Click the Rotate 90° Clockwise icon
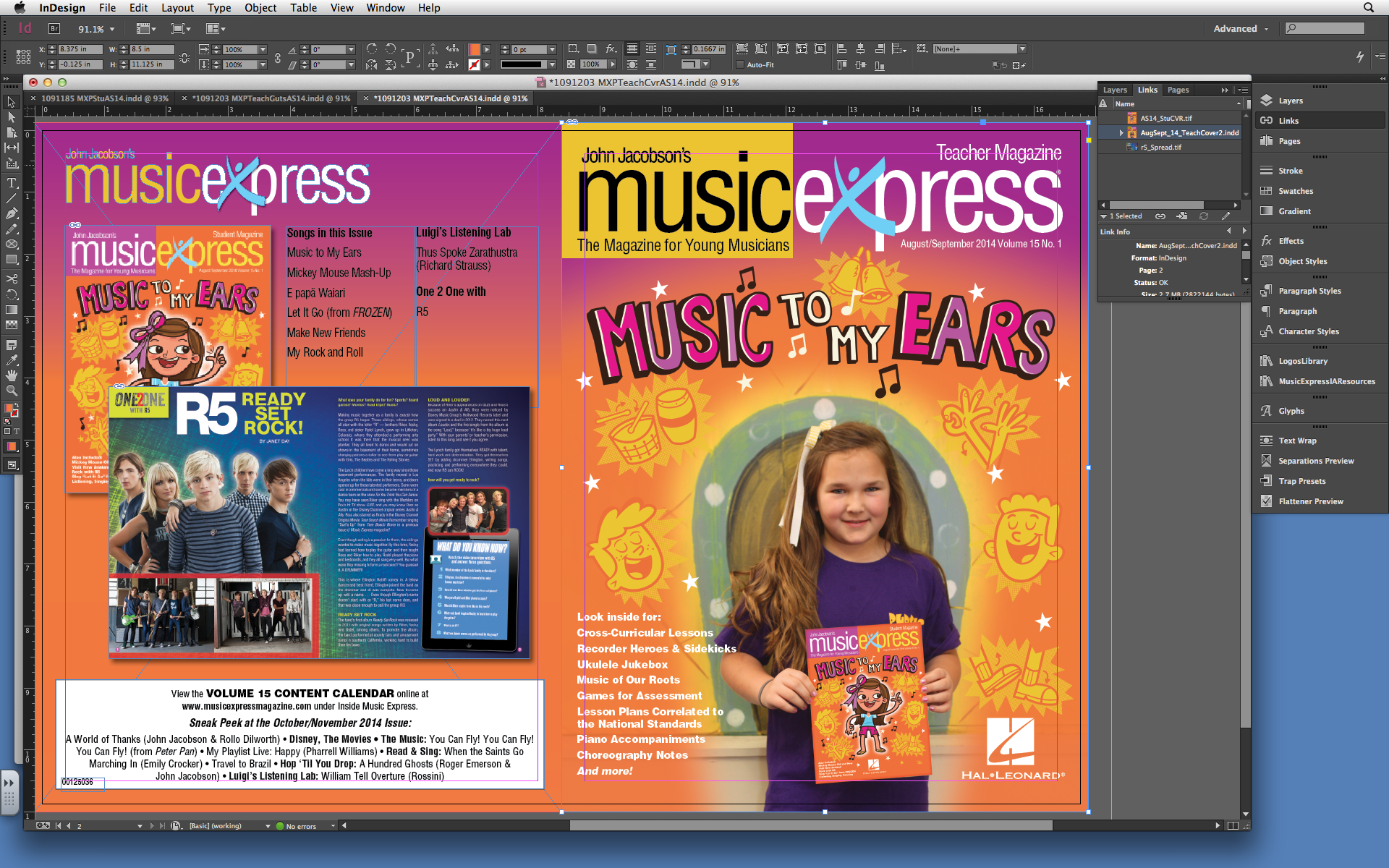Image resolution: width=1389 pixels, height=868 pixels. pos(371,49)
